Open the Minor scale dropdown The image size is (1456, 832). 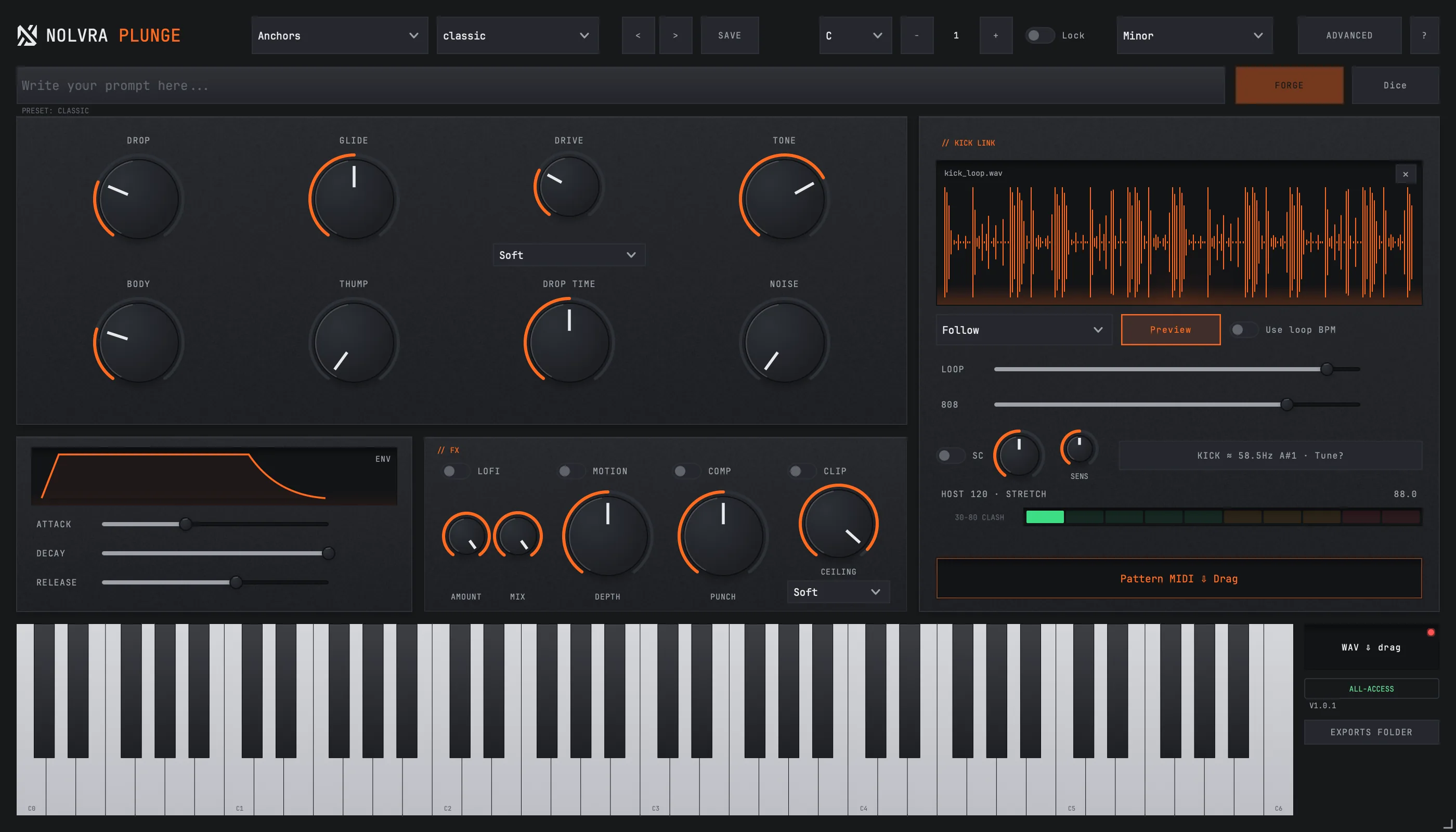click(1194, 35)
